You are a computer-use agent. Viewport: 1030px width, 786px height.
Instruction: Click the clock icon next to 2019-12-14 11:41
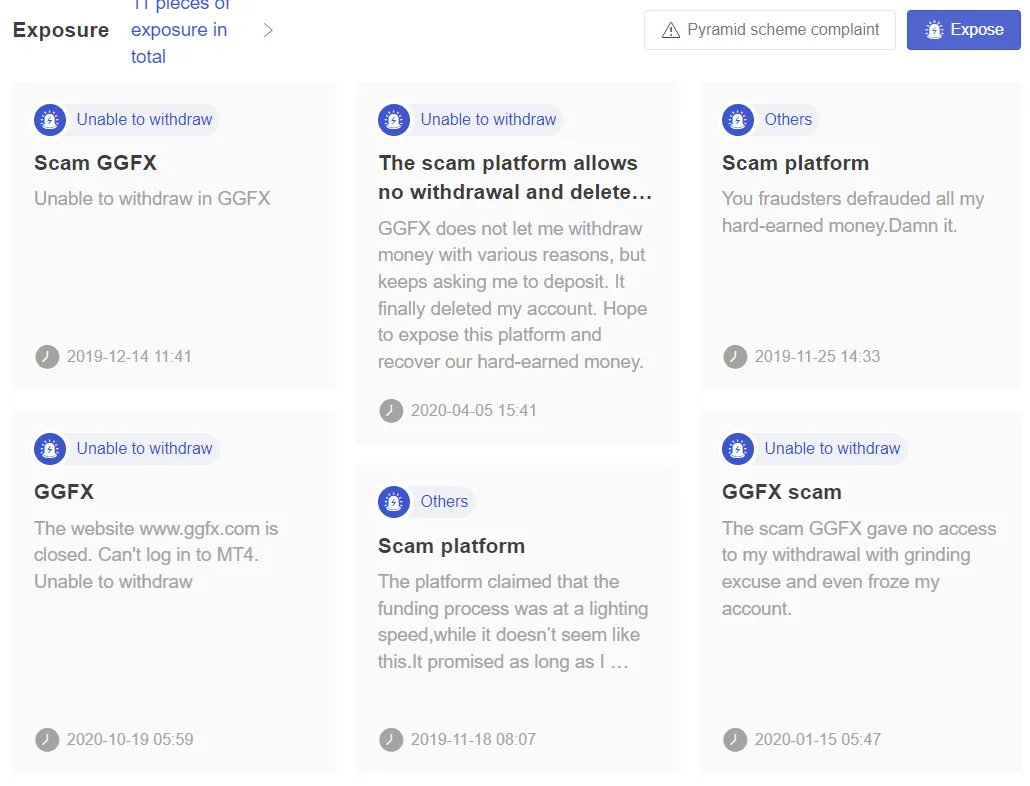click(x=47, y=357)
